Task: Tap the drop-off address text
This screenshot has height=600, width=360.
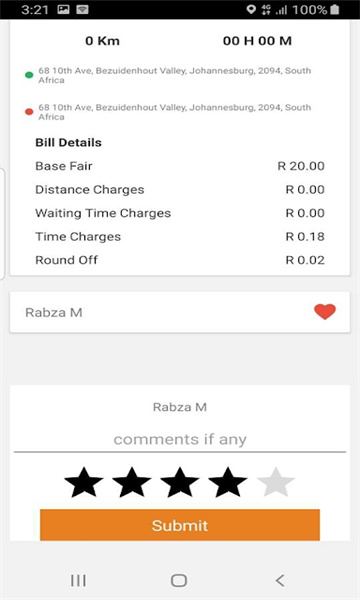Action: pyautogui.click(x=174, y=112)
